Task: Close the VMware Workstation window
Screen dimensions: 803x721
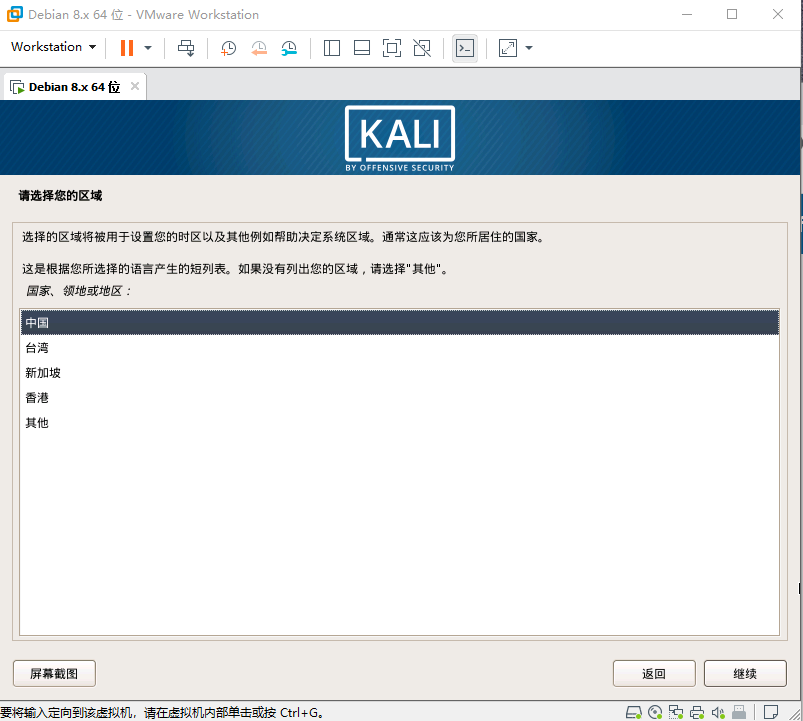Action: pos(777,14)
